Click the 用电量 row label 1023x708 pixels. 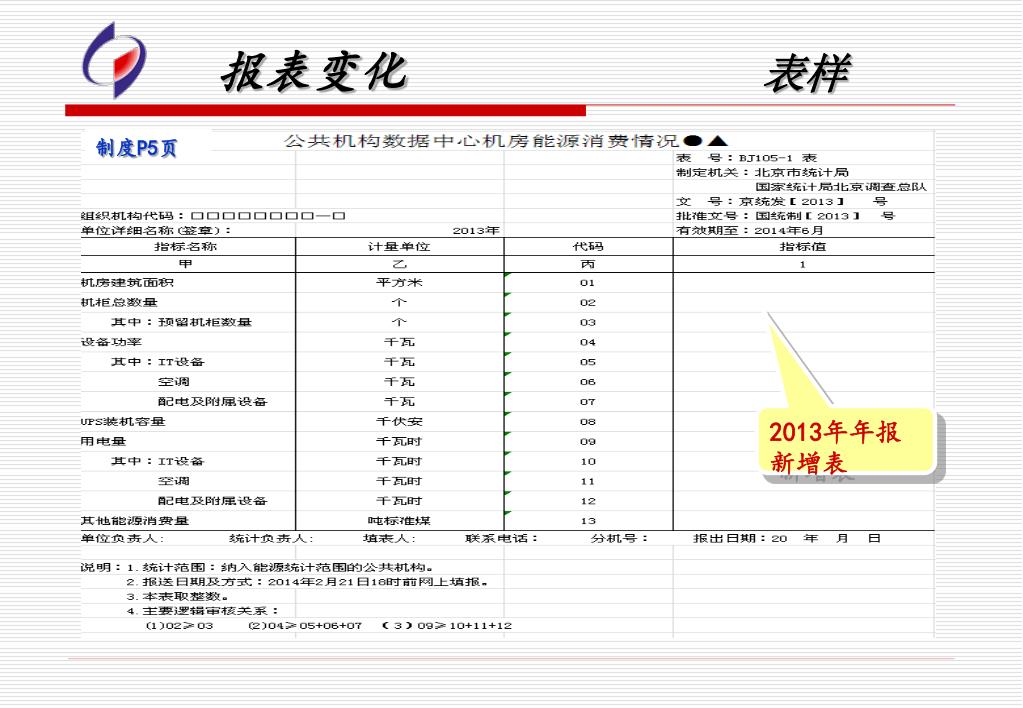coord(103,441)
